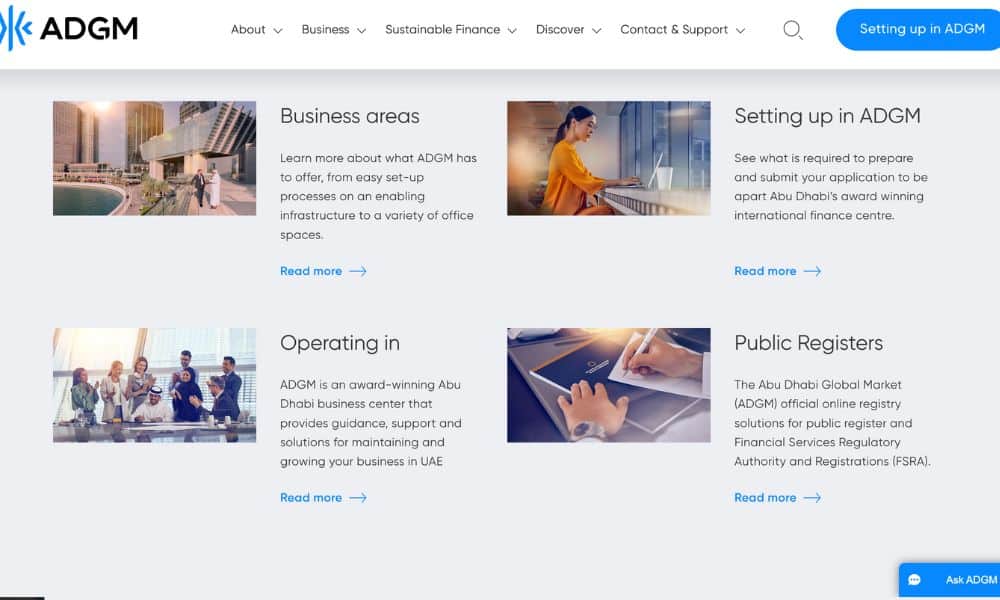This screenshot has height=600, width=1000.
Task: Open the Business areas Read more link
Action: 312,271
